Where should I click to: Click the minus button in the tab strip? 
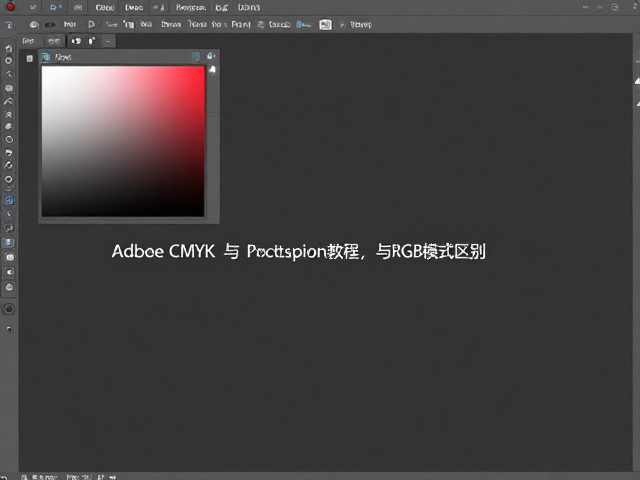tap(108, 41)
